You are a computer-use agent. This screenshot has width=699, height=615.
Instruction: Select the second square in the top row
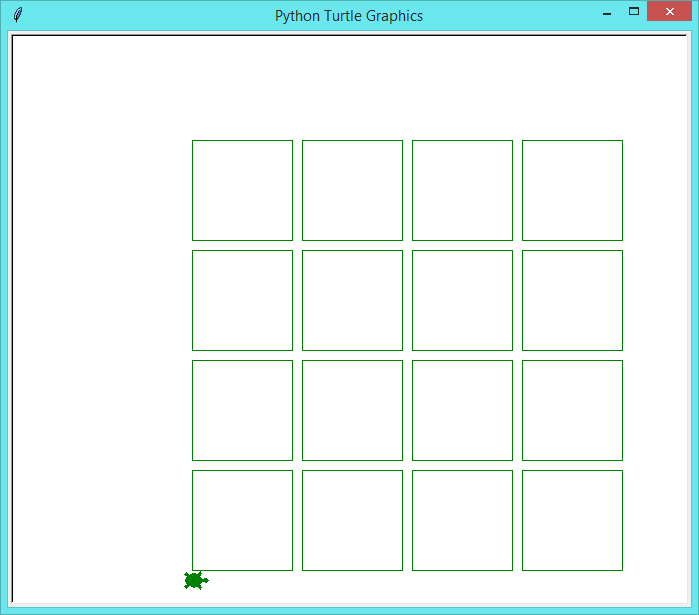click(x=352, y=190)
